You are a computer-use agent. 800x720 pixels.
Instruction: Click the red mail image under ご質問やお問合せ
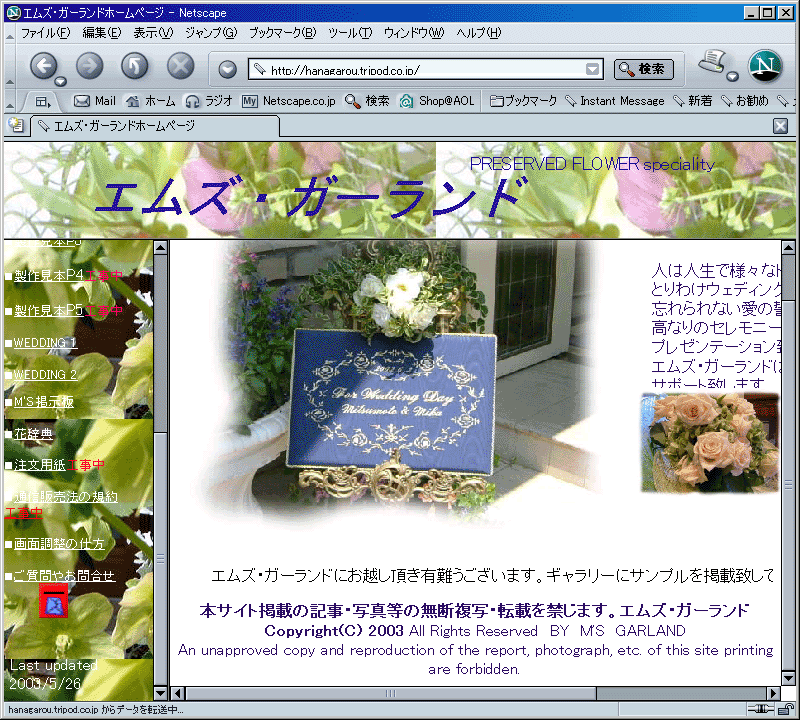pos(54,601)
